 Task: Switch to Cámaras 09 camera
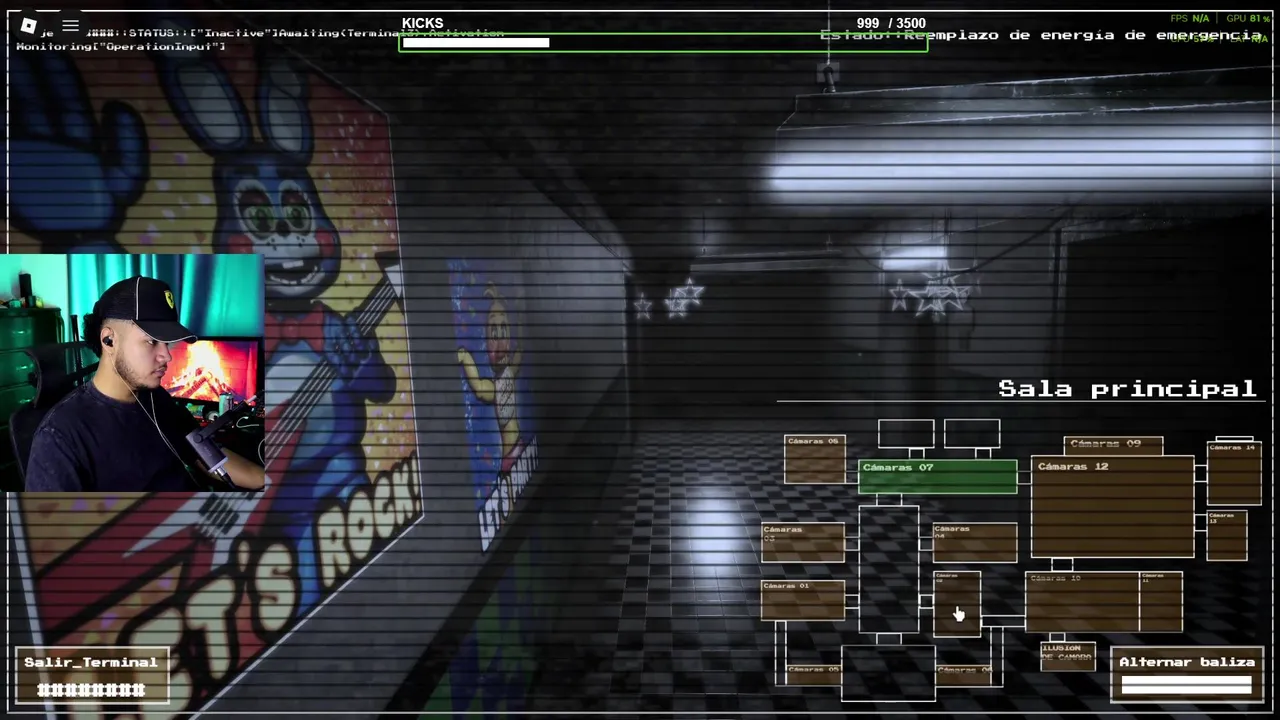(x=1113, y=445)
